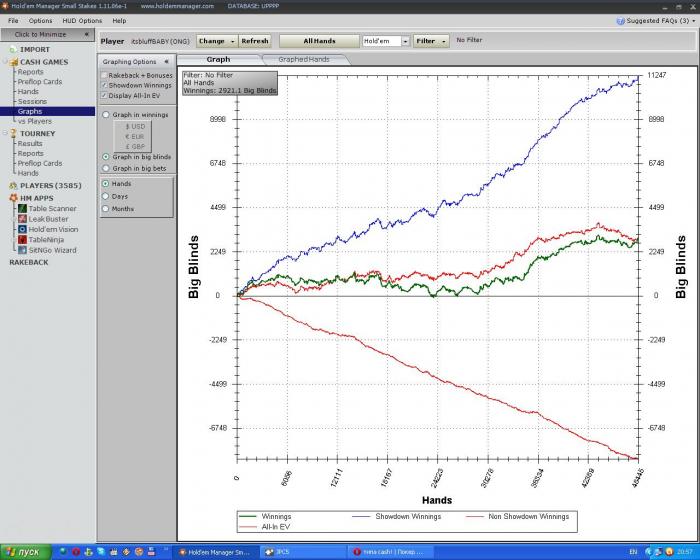Image resolution: width=700 pixels, height=560 pixels.
Task: Select $ USD currency option
Action: point(135,126)
